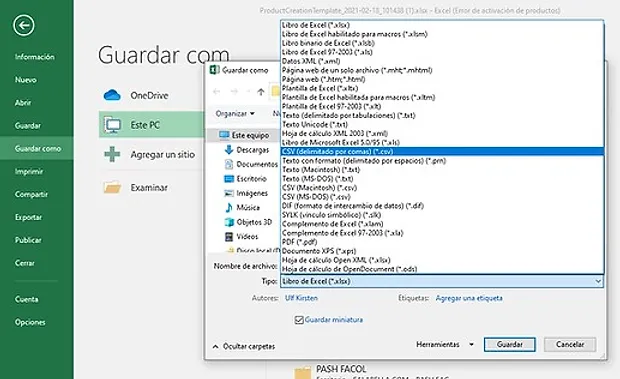Select Hoja de cálculo de OpenDocument (*.ods)
Viewport: 620px width, 379px height.
pyautogui.click(x=442, y=269)
